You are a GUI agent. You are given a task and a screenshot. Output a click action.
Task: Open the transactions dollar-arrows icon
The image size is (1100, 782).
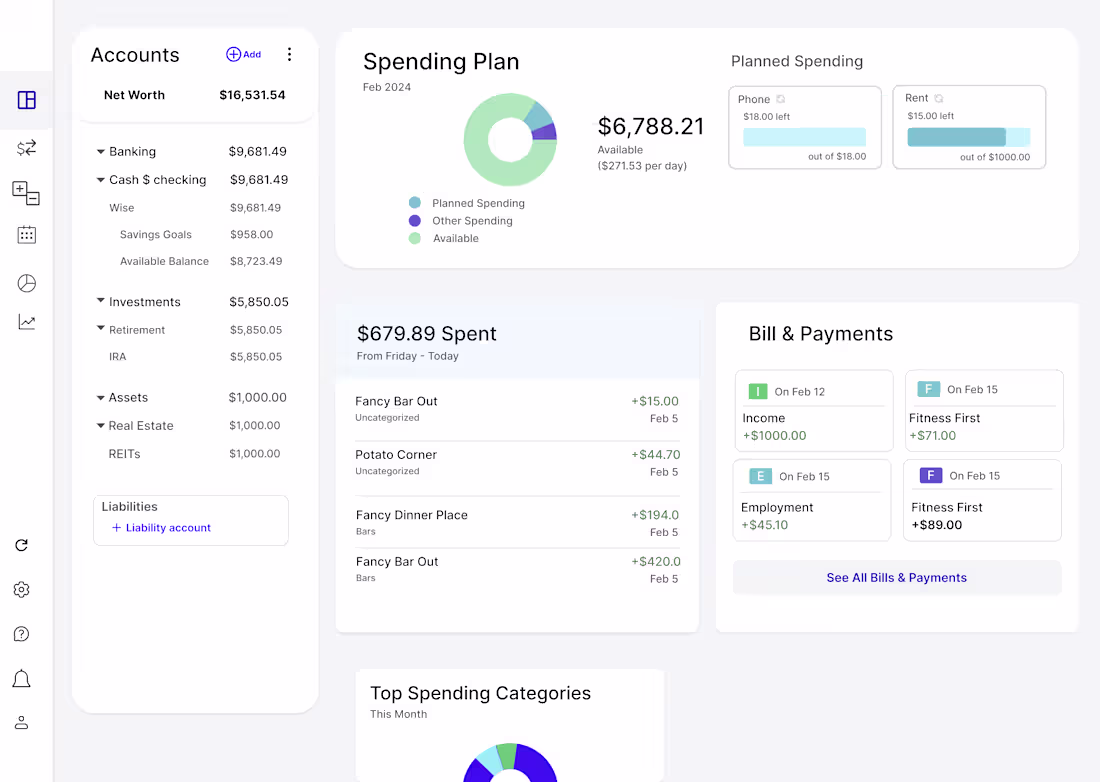(27, 148)
